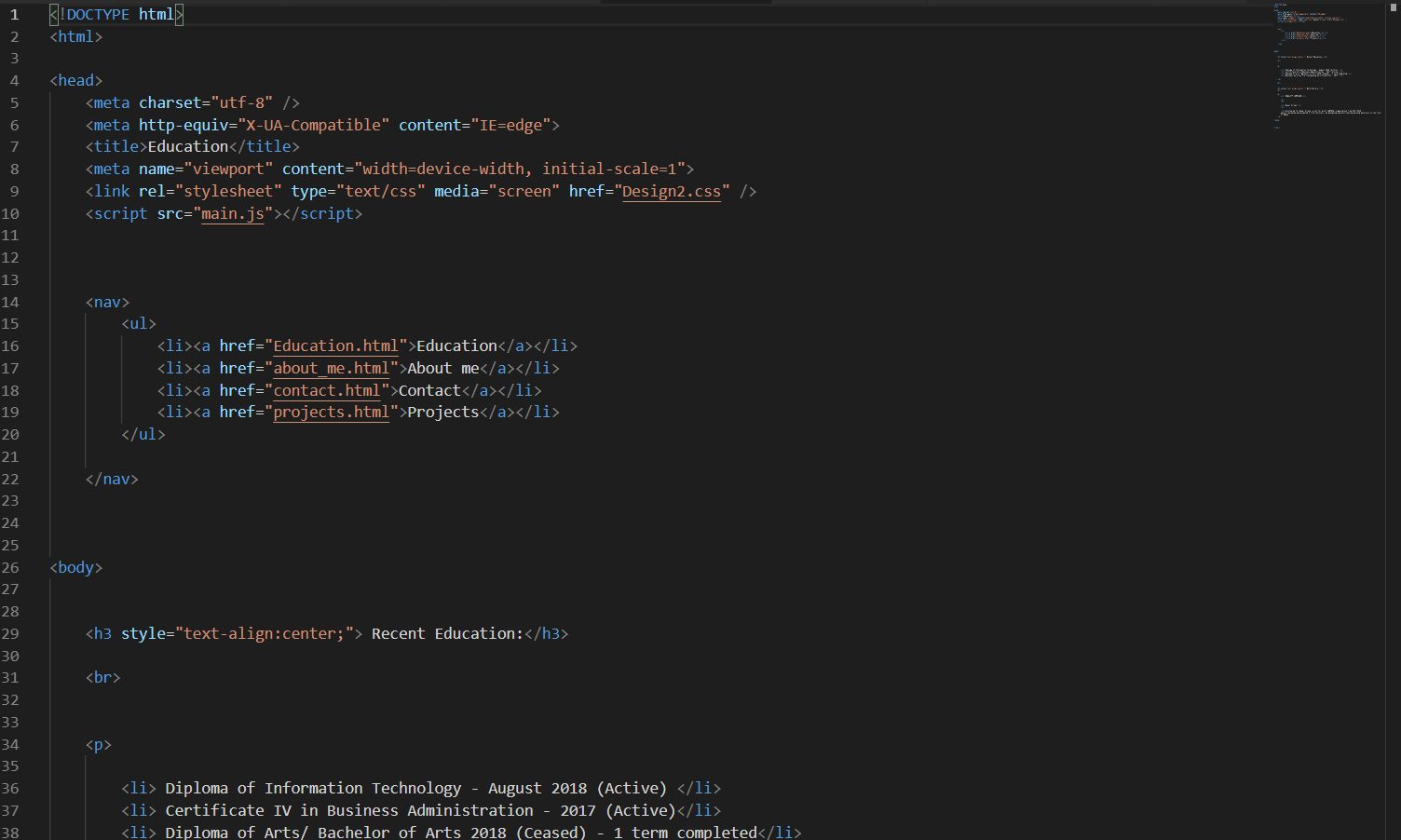The height and width of the screenshot is (840, 1401).
Task: Click the closing nav tag
Action: click(x=112, y=480)
